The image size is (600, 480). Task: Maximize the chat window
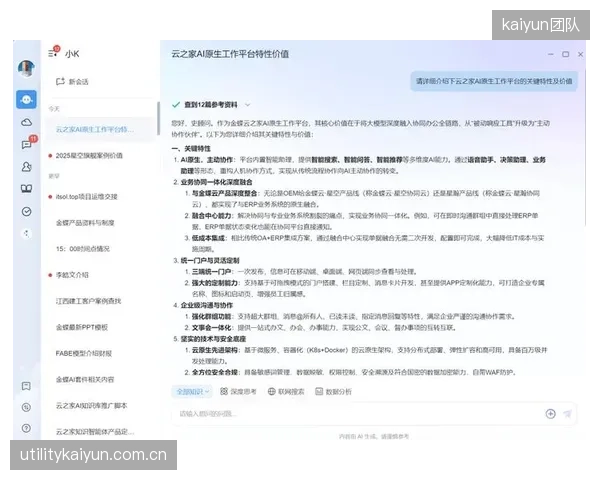pos(566,54)
